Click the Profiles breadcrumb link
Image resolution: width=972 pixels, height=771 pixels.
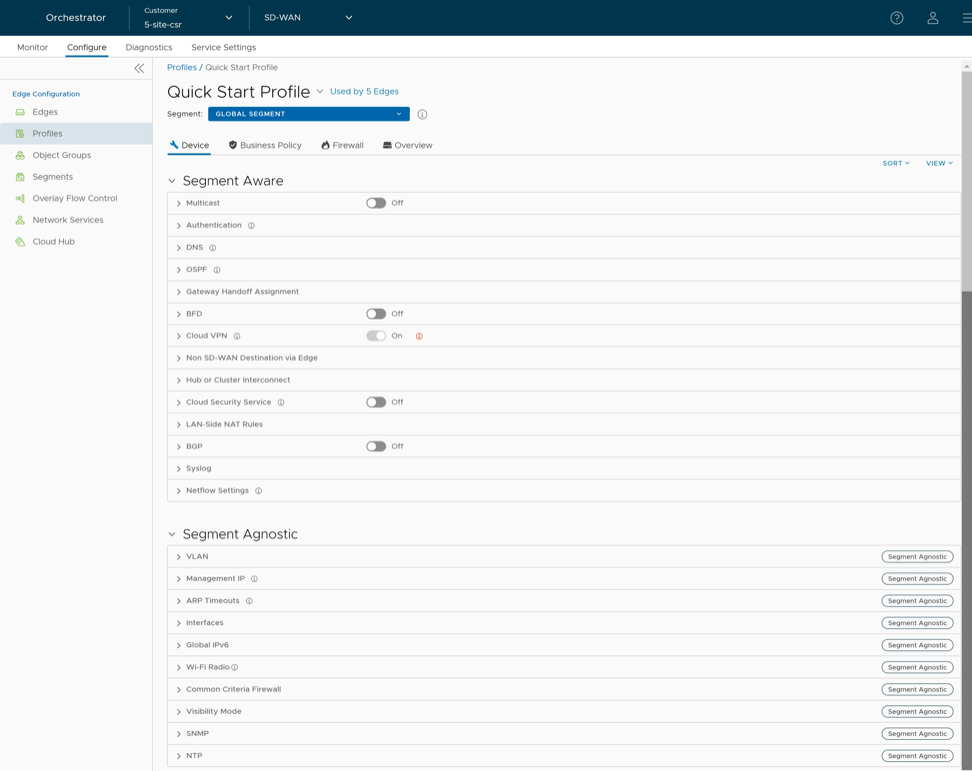181,67
